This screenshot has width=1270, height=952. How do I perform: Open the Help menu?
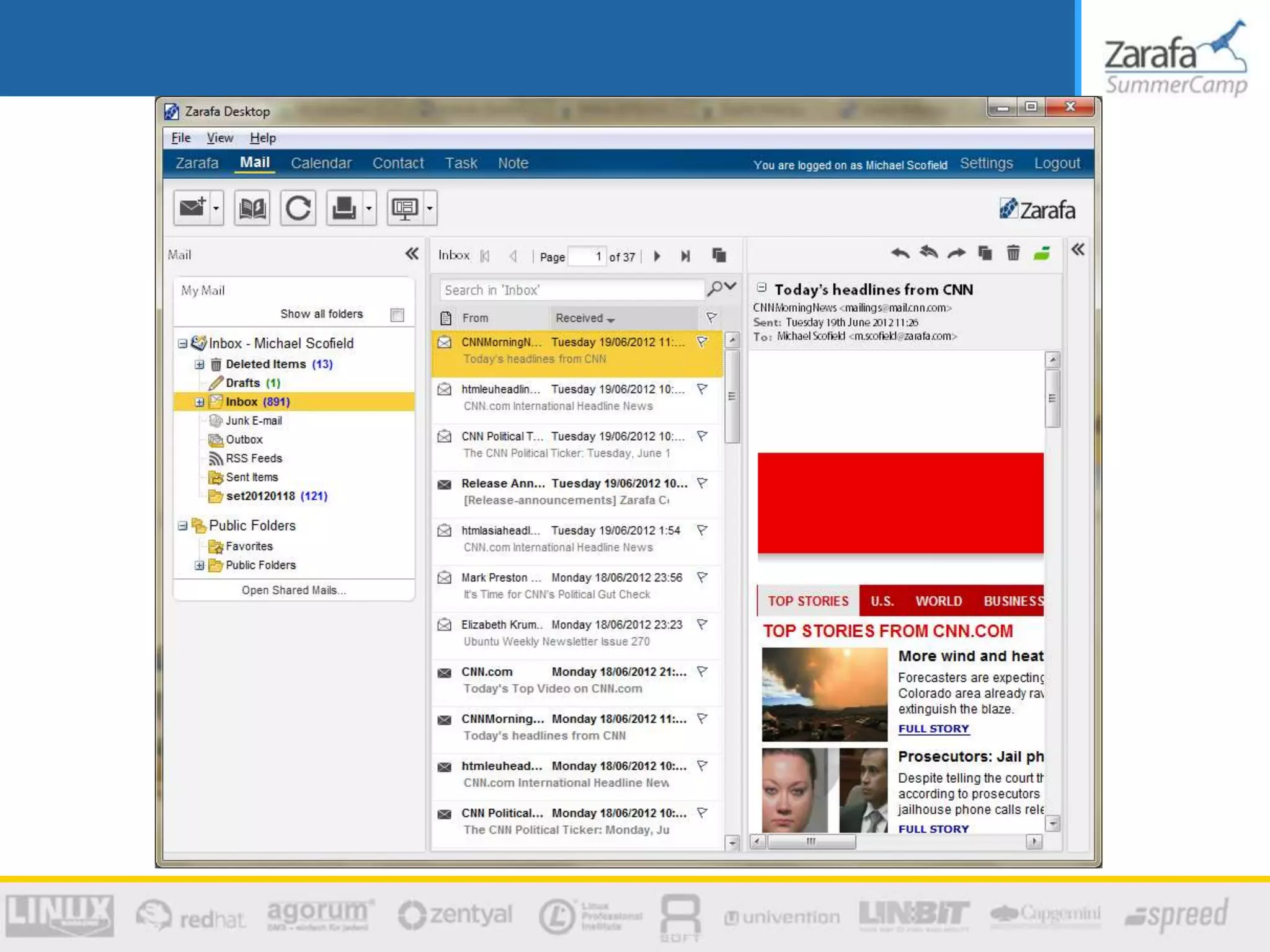263,138
